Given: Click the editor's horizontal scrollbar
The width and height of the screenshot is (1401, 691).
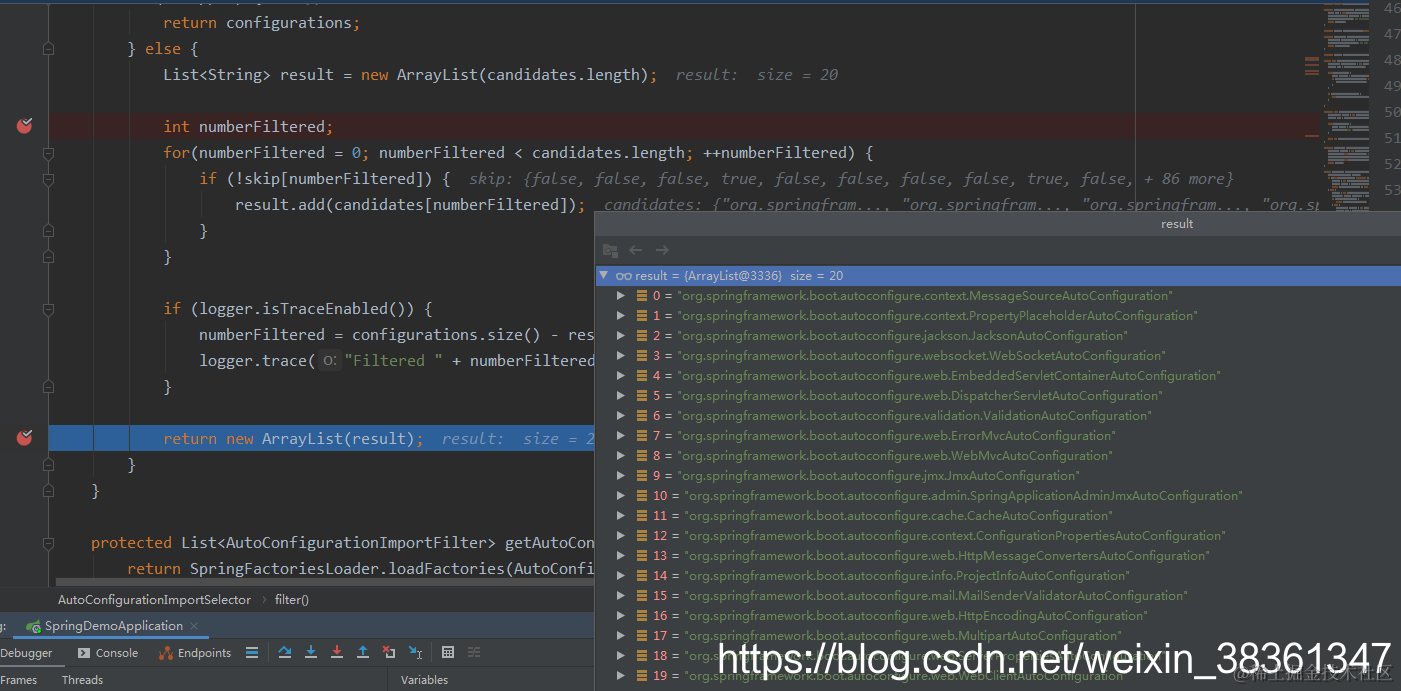Looking at the screenshot, I should pyautogui.click(x=325, y=582).
